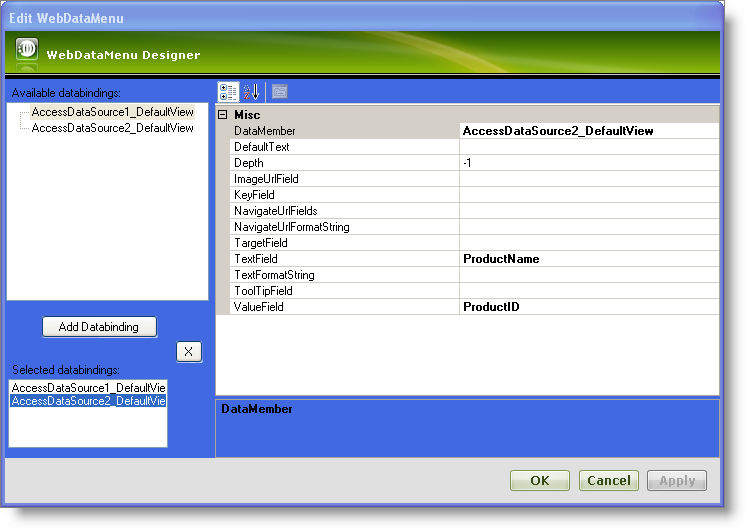Edit the DataMember property value

point(589,131)
